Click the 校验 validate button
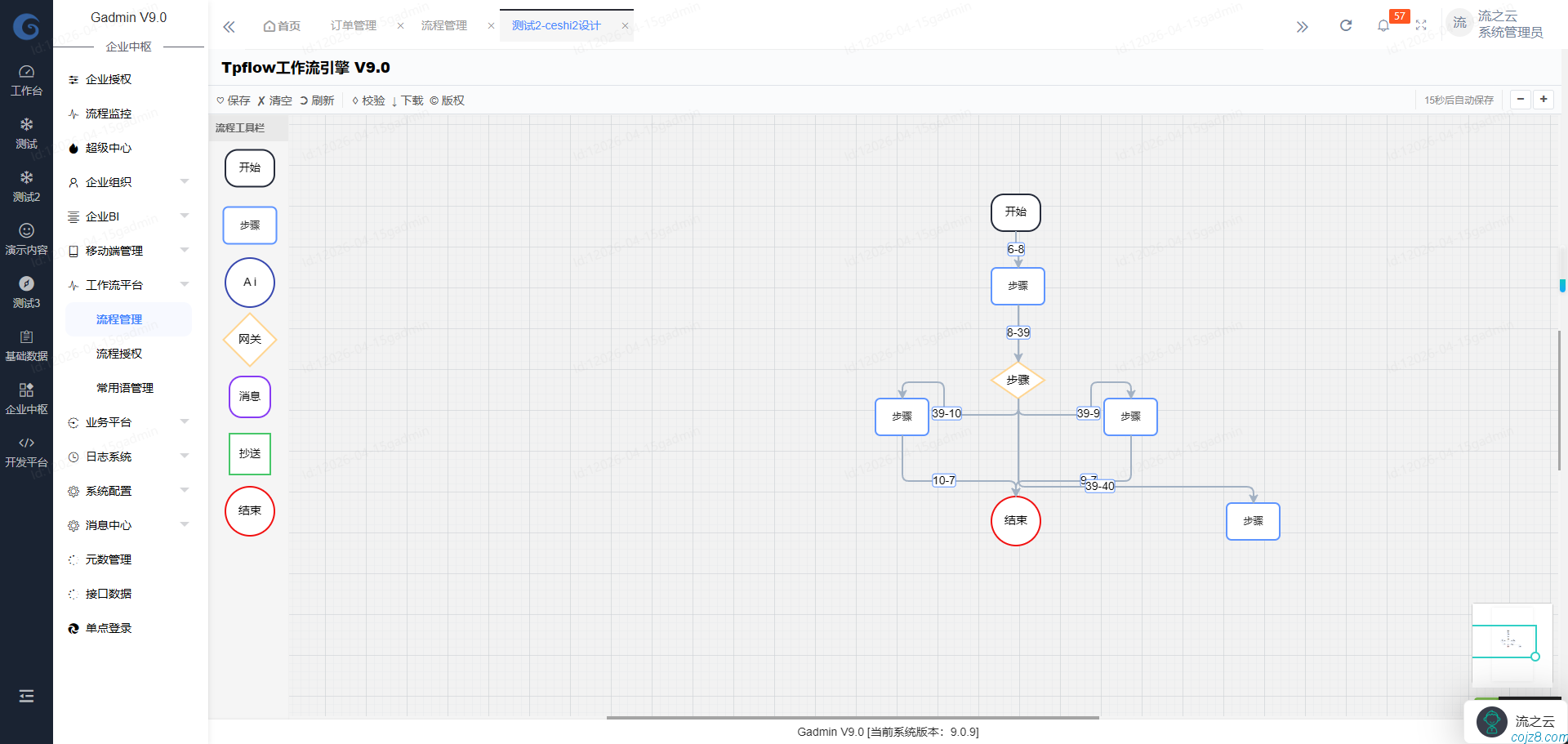This screenshot has height=744, width=1568. (368, 100)
